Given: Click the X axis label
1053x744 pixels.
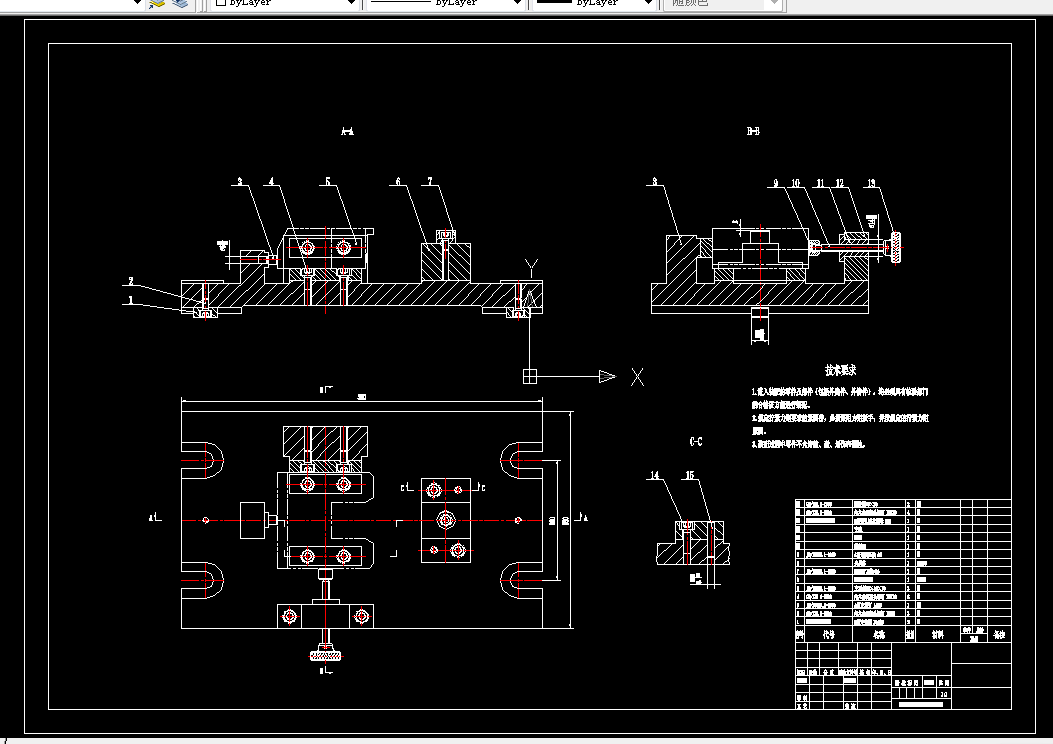Looking at the screenshot, I should pos(637,377).
